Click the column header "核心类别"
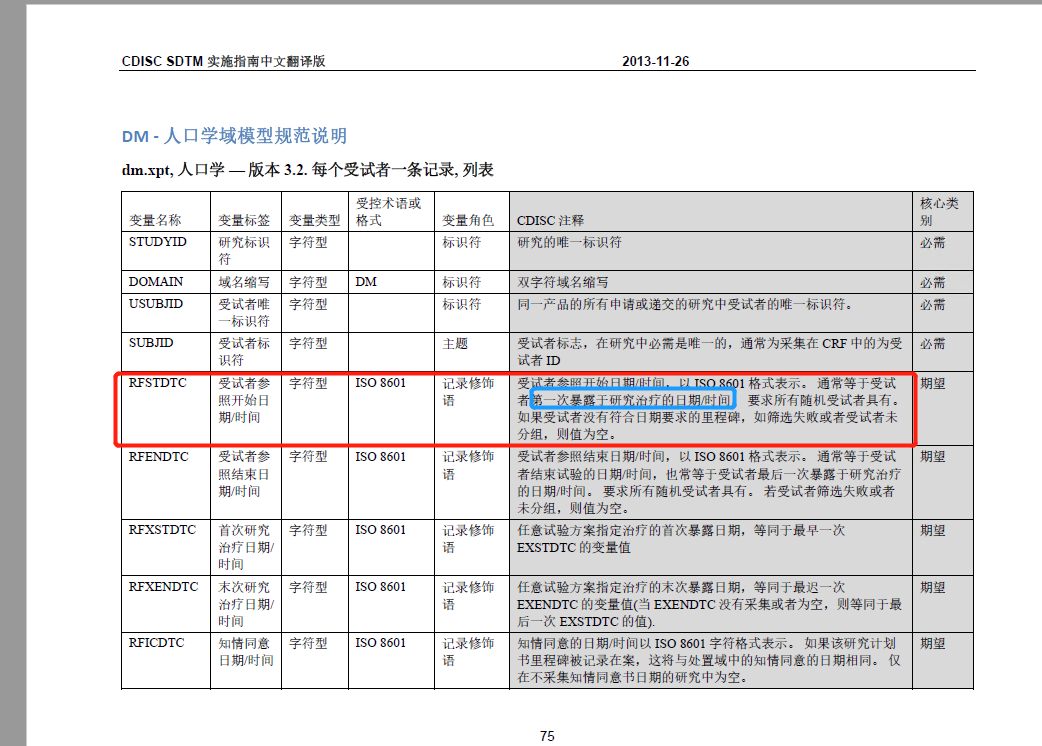 point(939,211)
